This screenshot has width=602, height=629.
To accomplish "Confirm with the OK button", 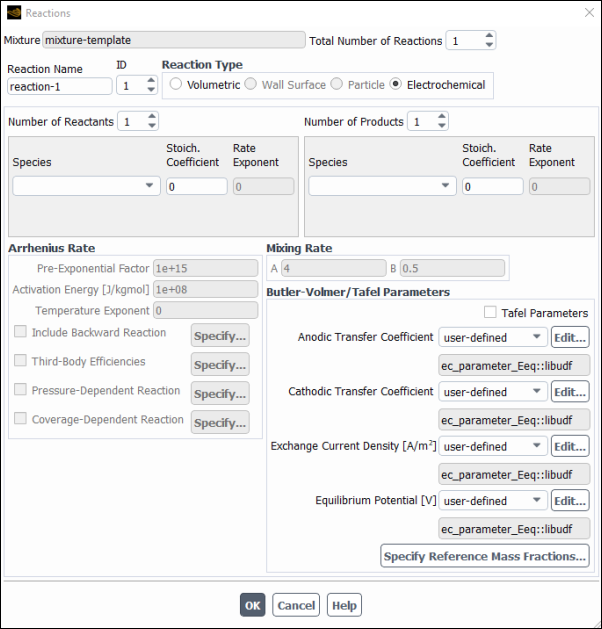I will pos(253,605).
